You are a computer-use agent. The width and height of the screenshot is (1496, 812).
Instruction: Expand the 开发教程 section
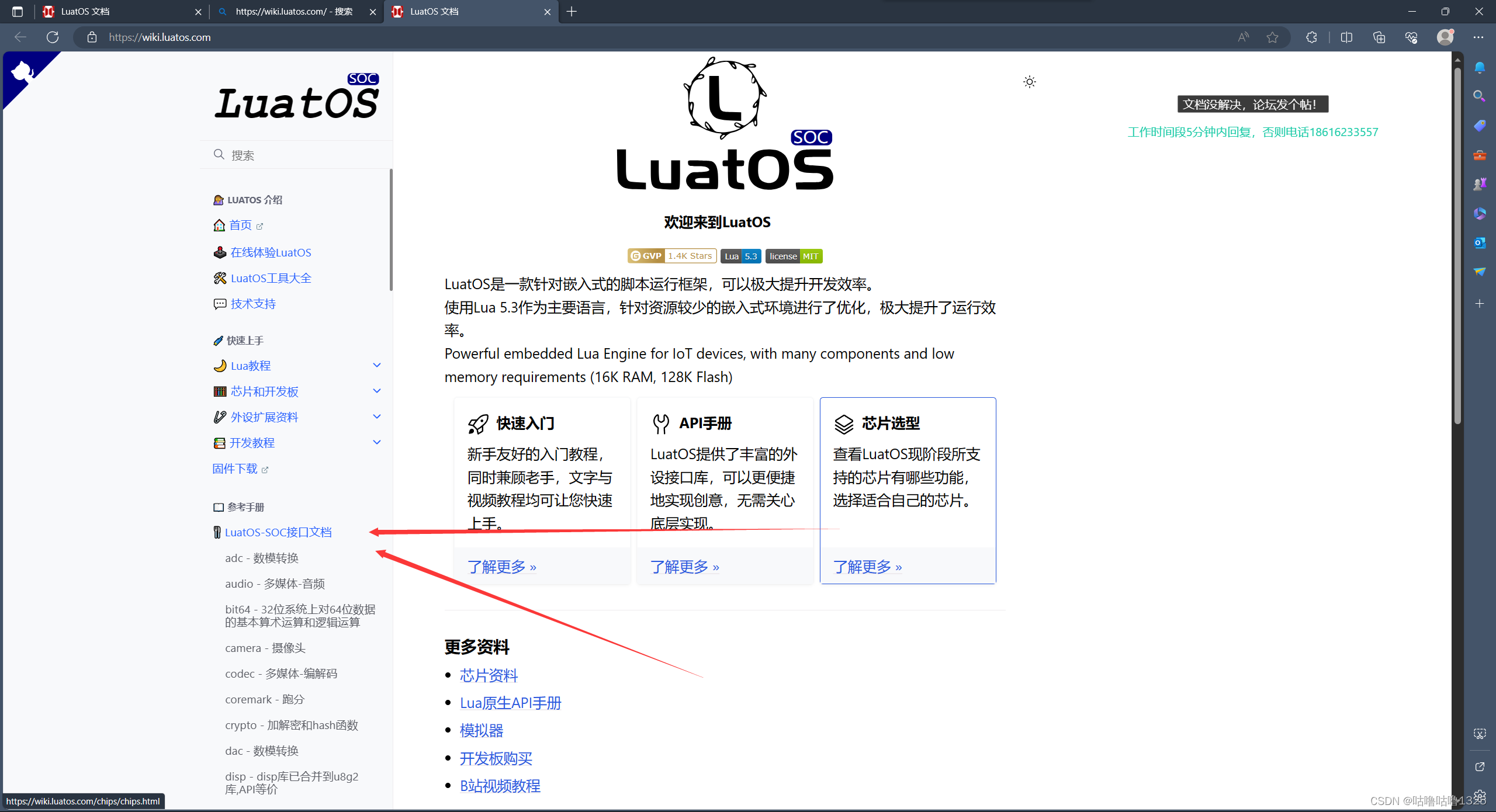click(377, 442)
